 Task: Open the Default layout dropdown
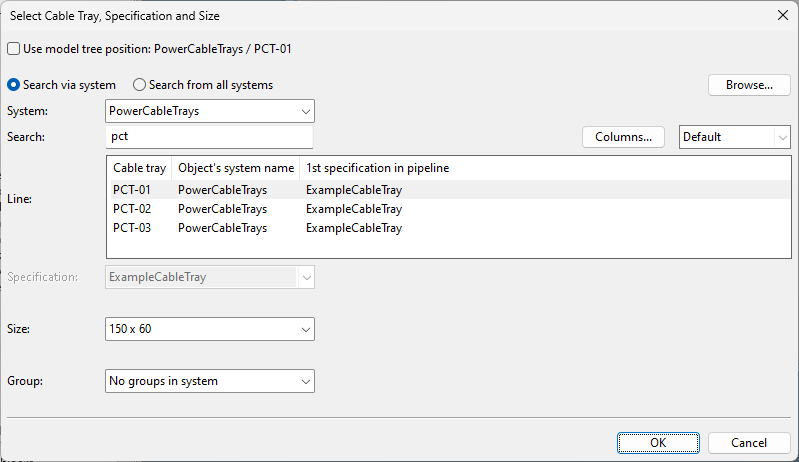[734, 137]
